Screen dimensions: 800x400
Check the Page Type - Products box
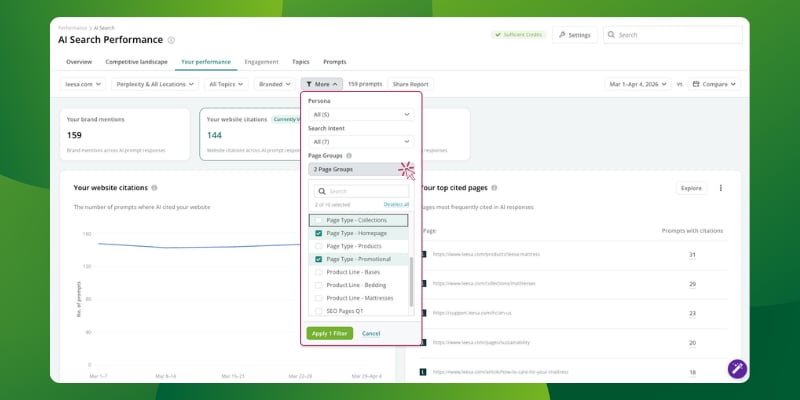(319, 246)
